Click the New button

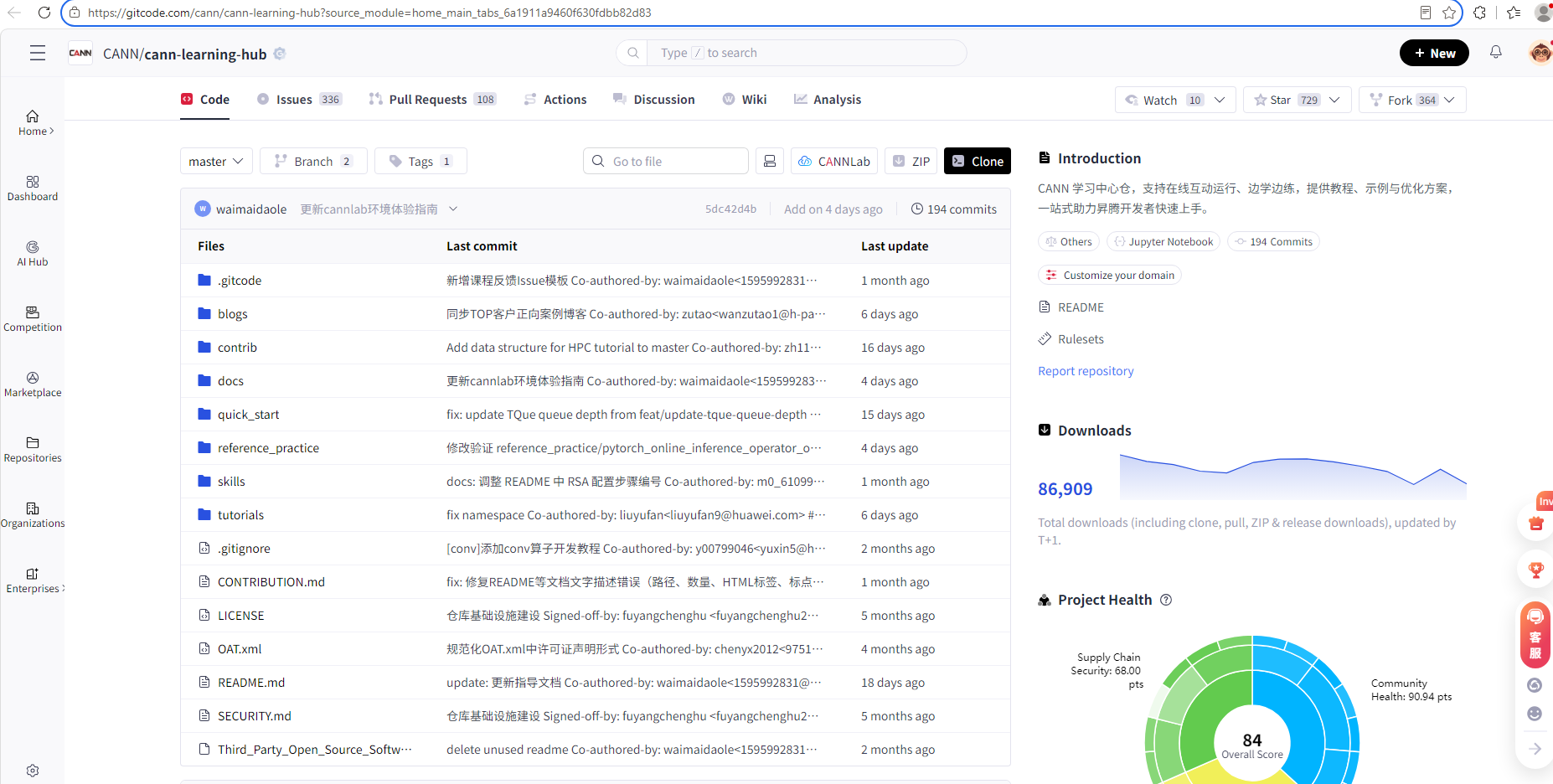[1434, 53]
